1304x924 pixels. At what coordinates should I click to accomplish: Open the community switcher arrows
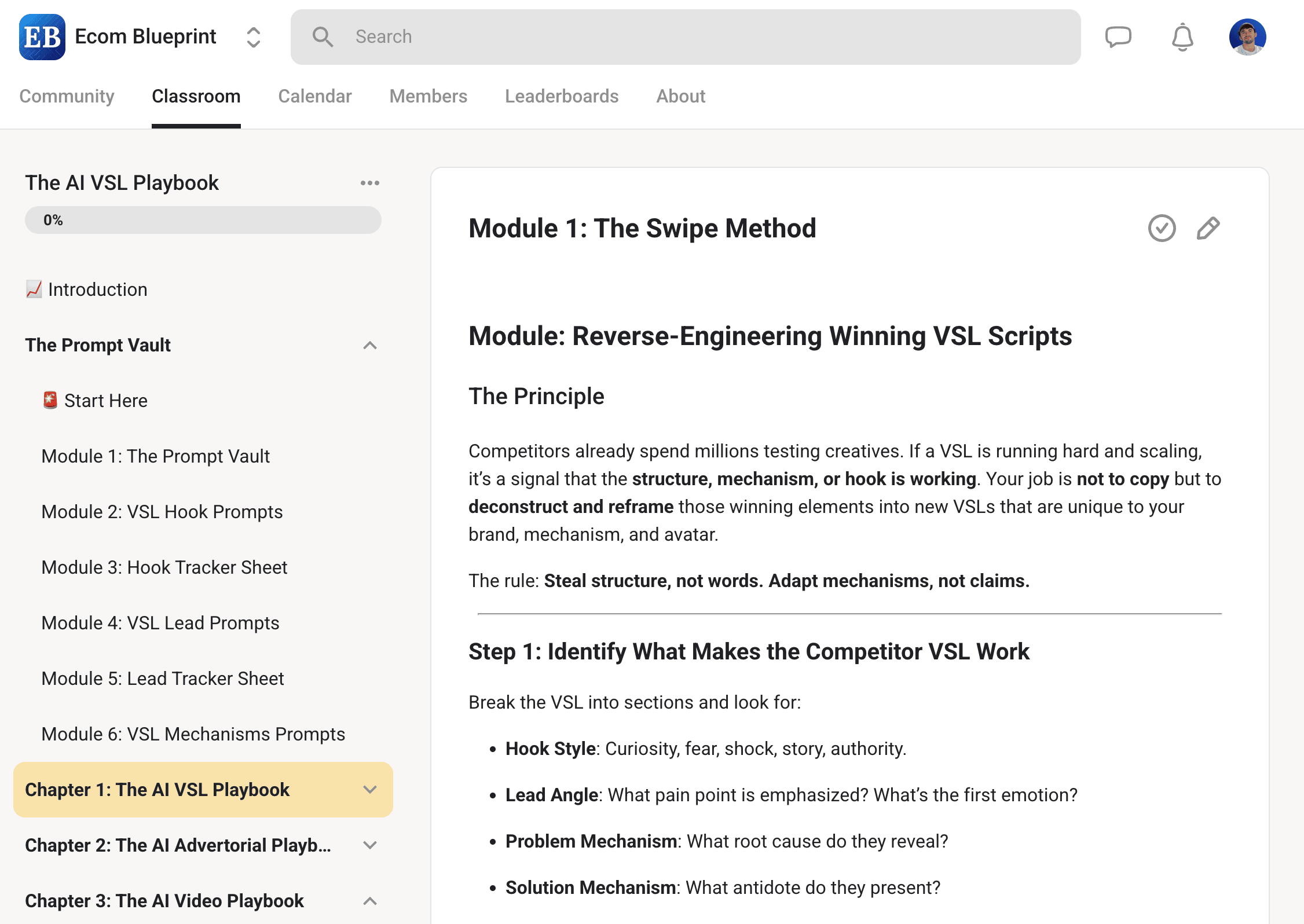coord(253,37)
